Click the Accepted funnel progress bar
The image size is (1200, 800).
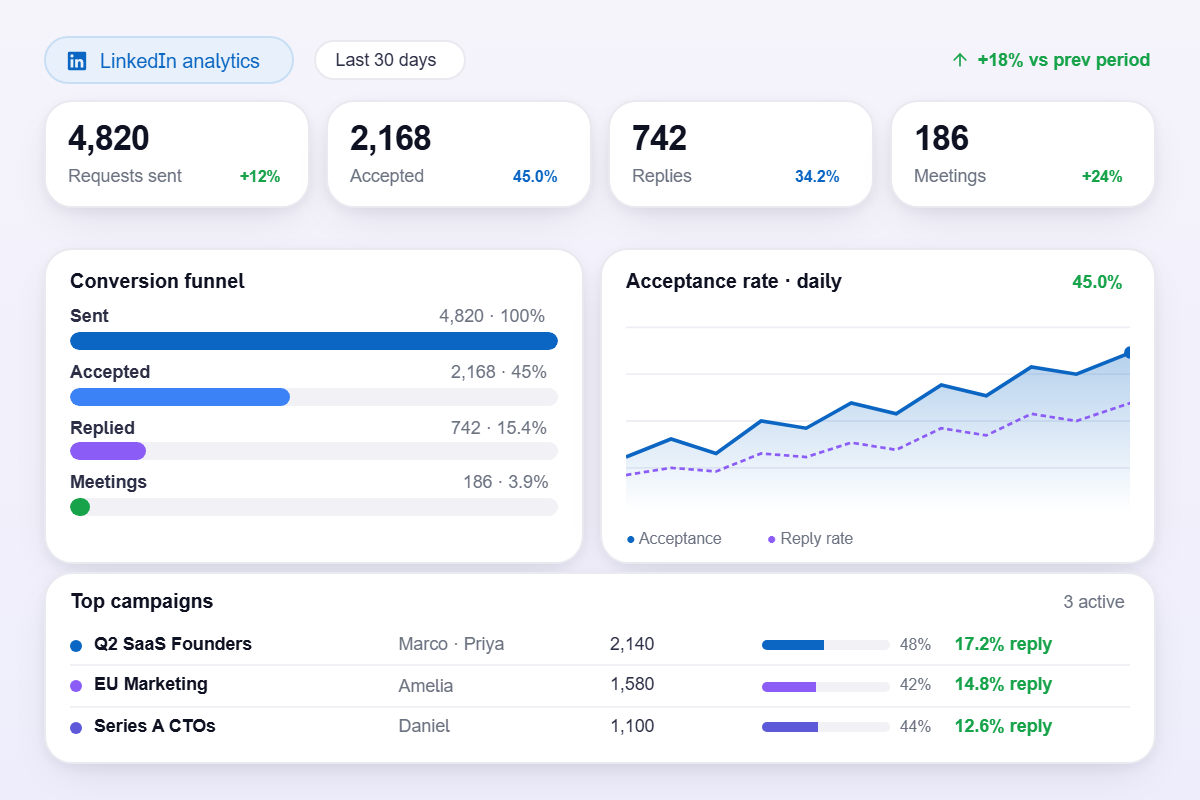pos(314,397)
